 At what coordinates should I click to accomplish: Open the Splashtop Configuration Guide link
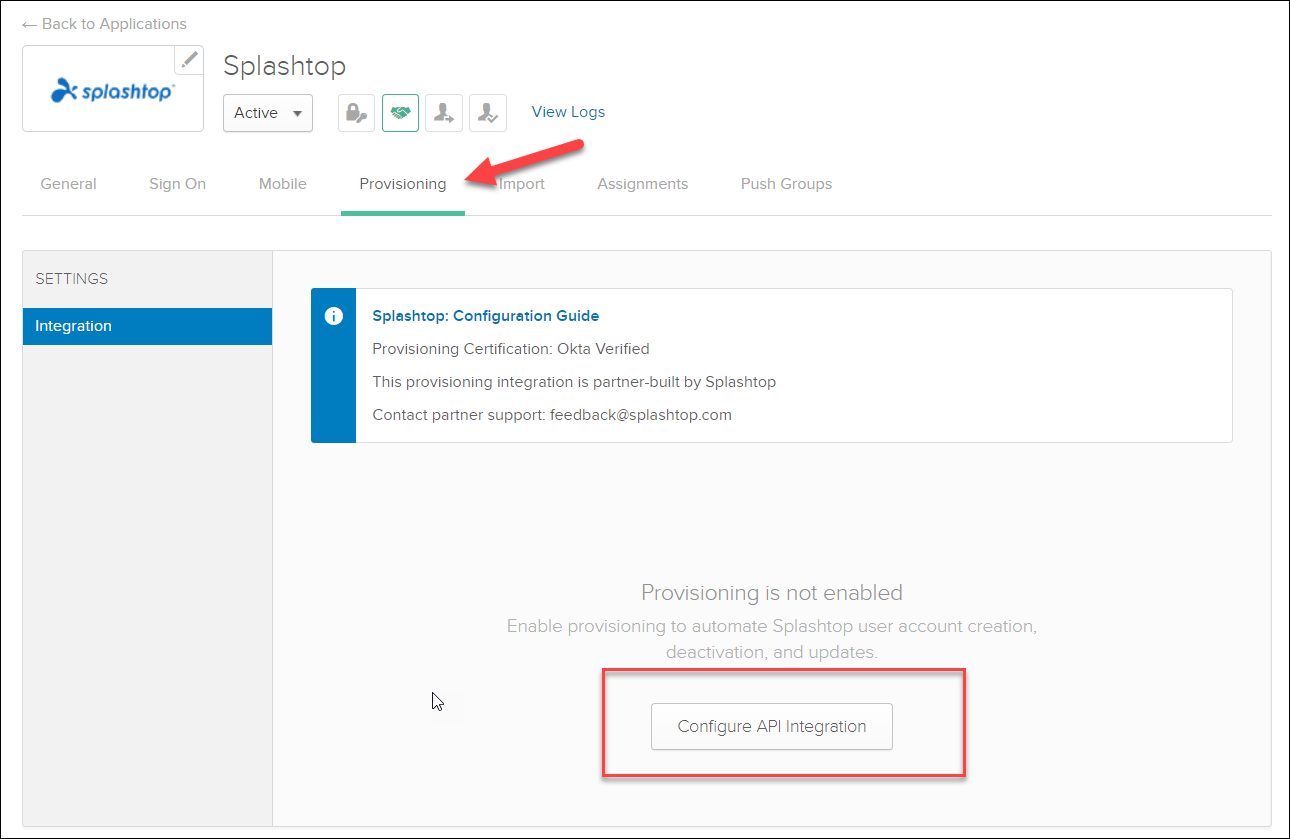pos(485,315)
